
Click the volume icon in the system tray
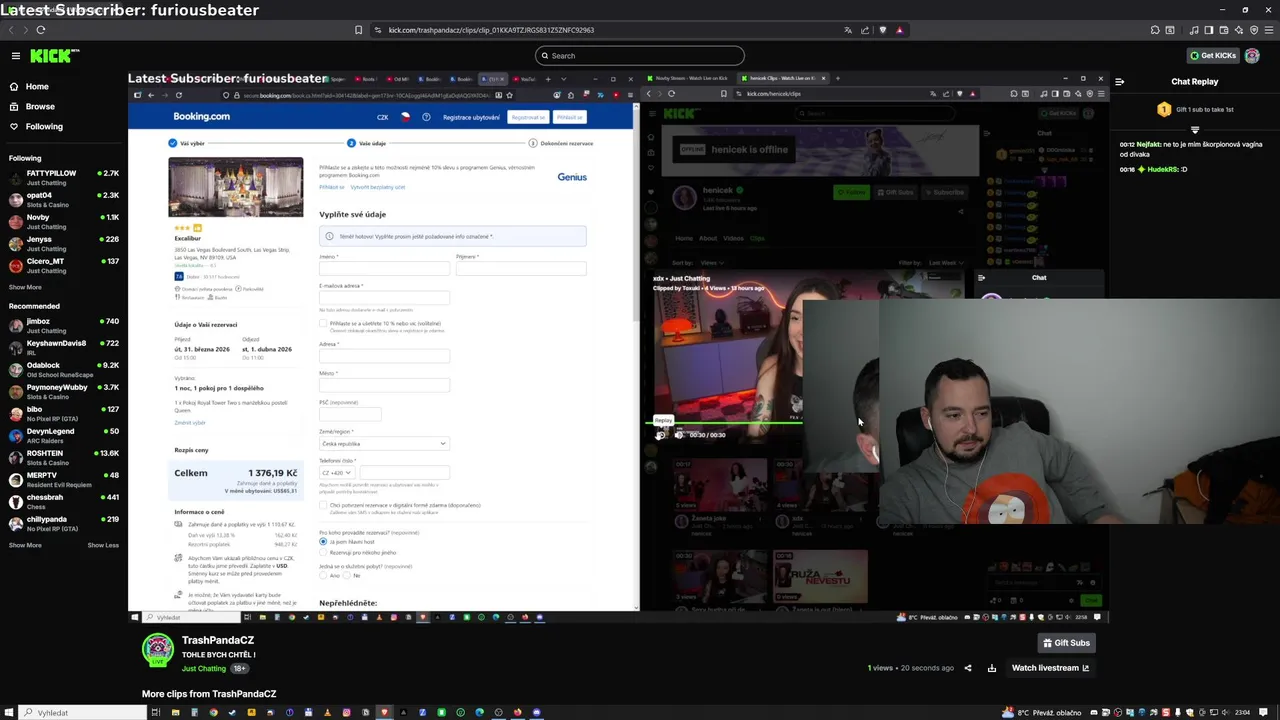(1224, 712)
